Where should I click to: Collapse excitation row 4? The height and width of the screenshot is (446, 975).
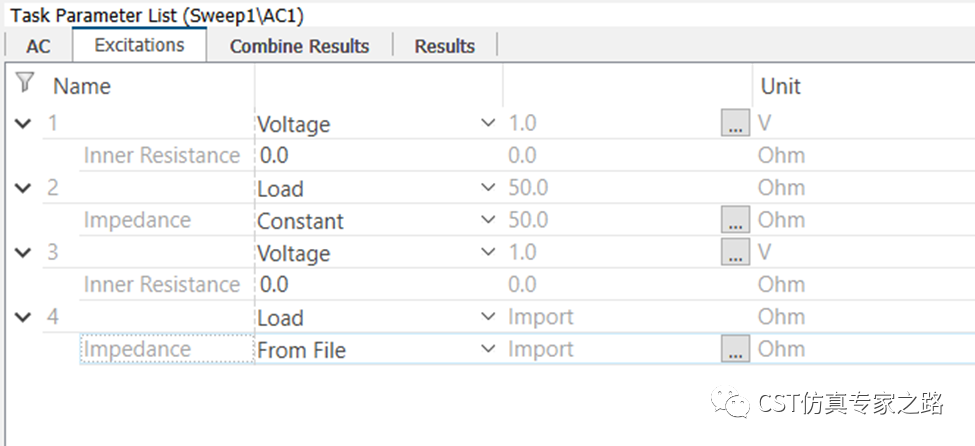(x=23, y=318)
